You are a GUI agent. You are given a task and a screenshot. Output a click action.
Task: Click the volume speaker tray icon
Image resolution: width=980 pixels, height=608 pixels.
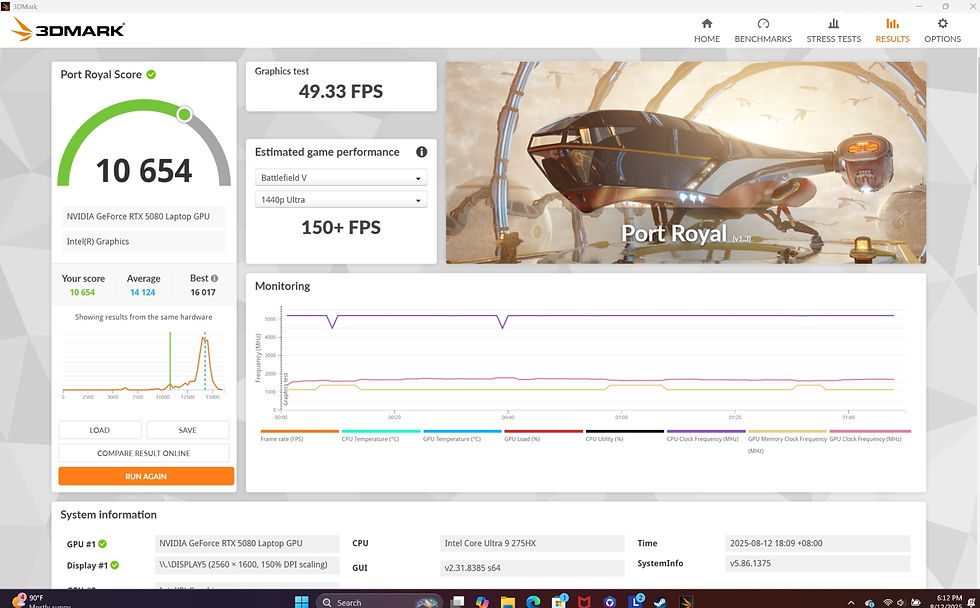901,602
